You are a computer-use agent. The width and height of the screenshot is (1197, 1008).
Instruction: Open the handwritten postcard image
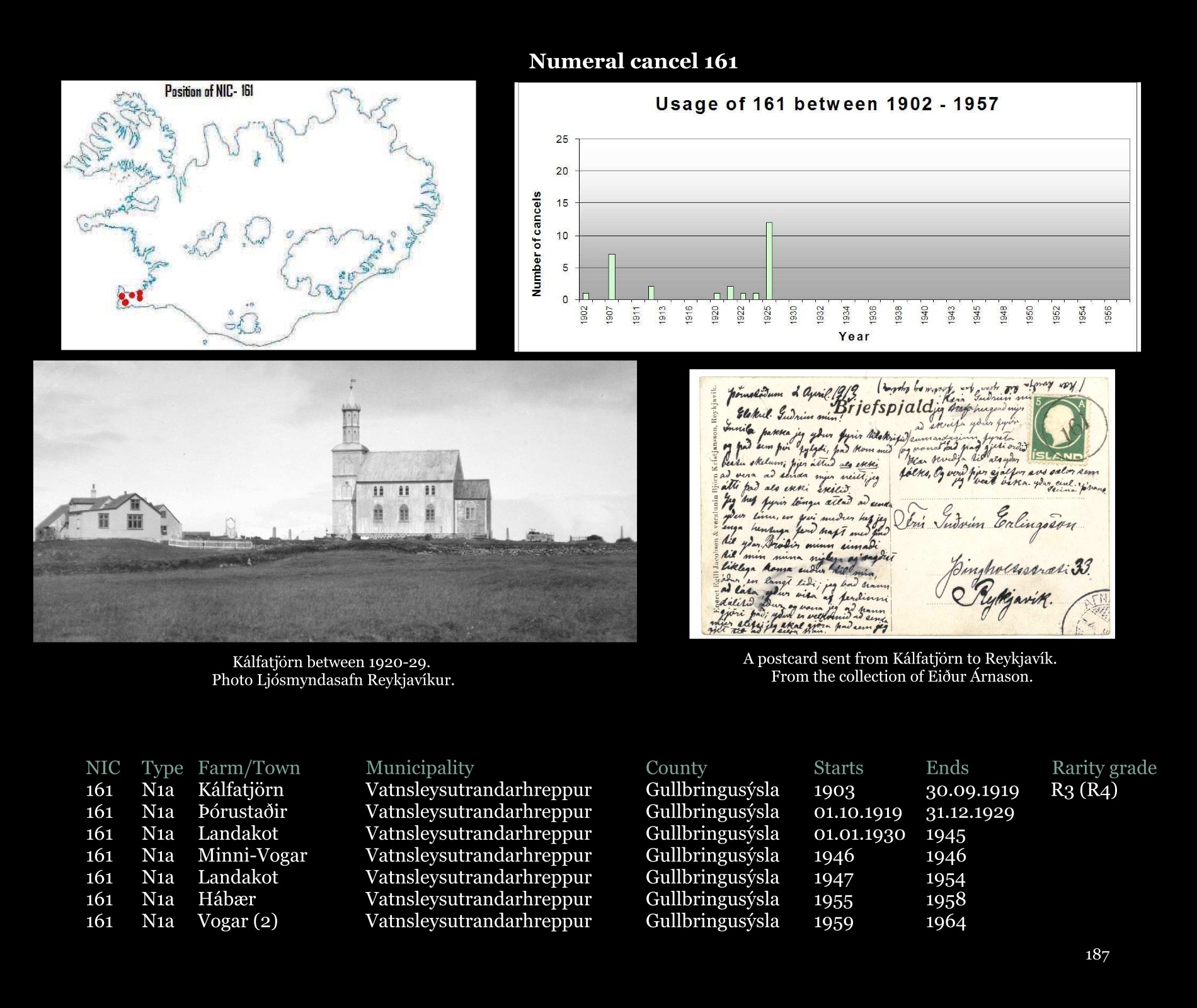[x=902, y=503]
